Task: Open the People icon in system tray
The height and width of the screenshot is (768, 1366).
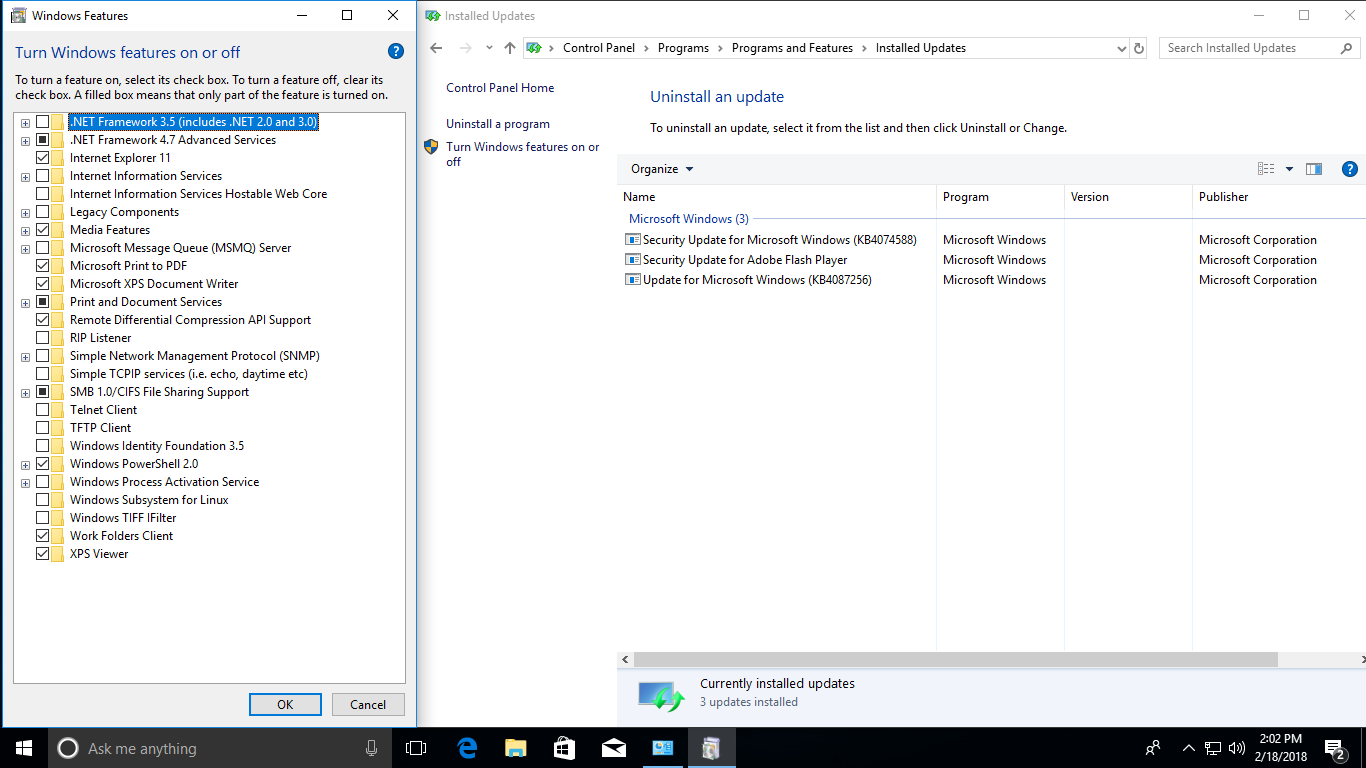Action: 1153,748
